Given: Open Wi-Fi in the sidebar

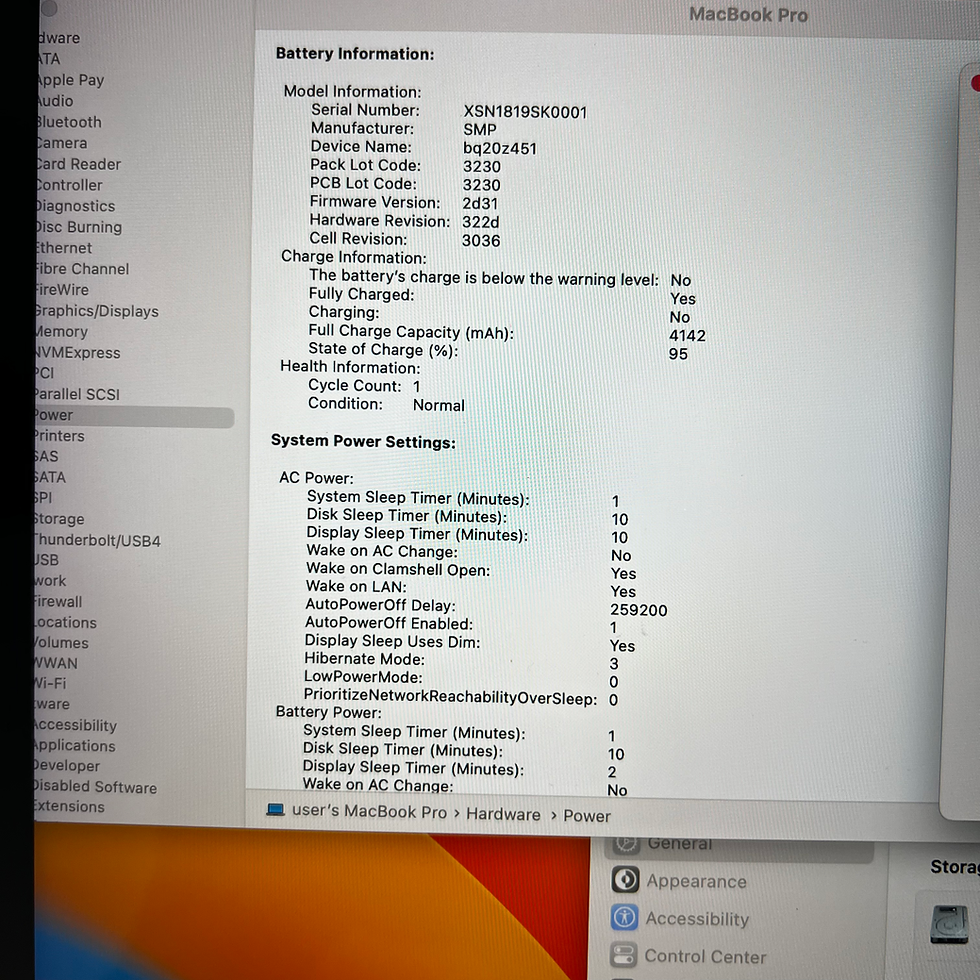Looking at the screenshot, I should pyautogui.click(x=50, y=683).
